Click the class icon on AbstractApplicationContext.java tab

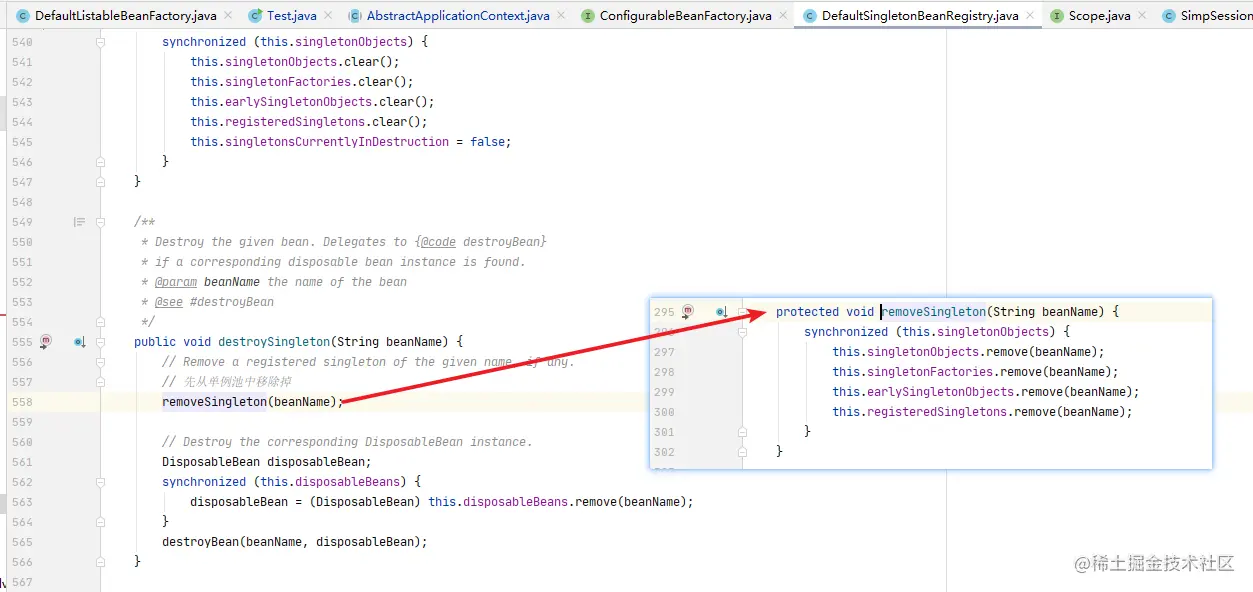[355, 16]
